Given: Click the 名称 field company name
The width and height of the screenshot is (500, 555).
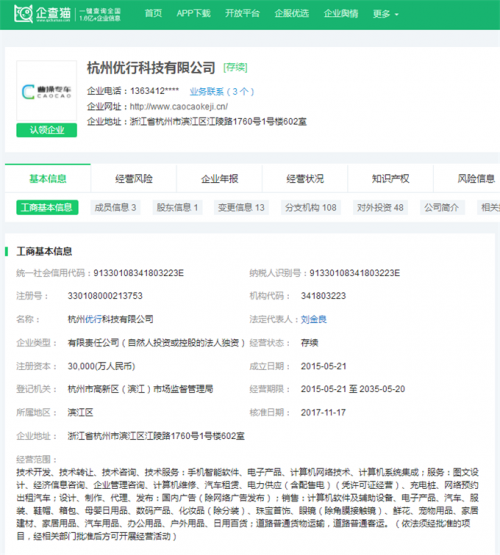Looking at the screenshot, I should (110, 319).
